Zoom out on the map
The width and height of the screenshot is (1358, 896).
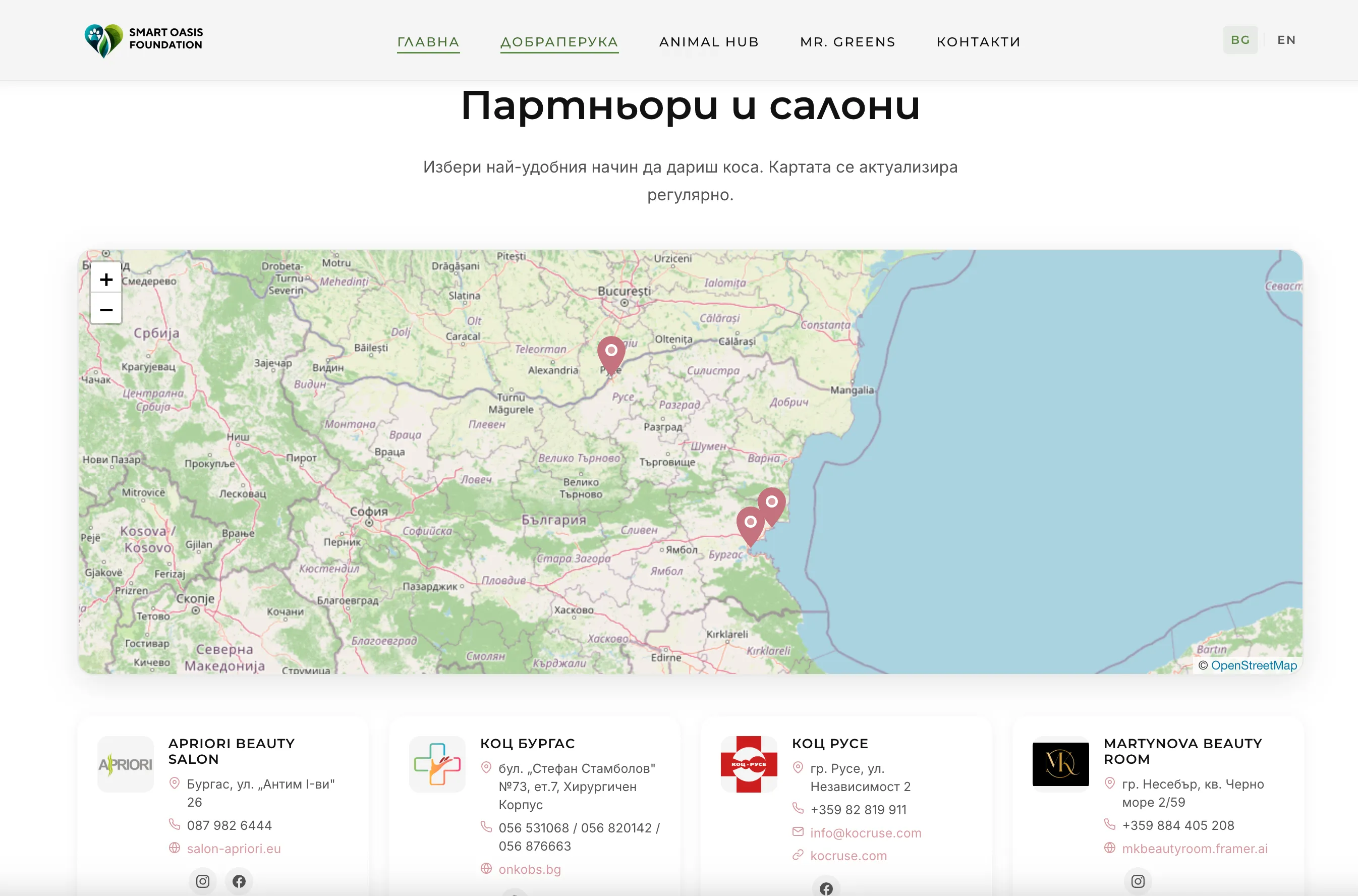click(106, 309)
